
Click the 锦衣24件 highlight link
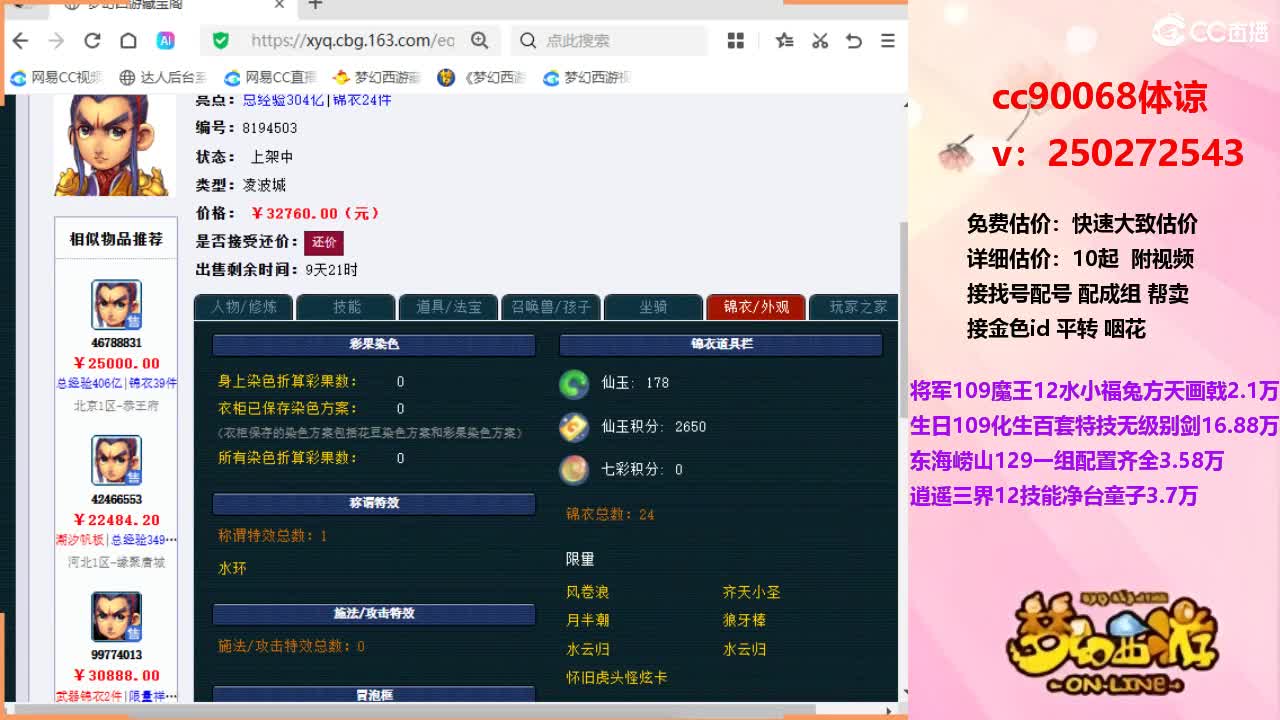[362, 100]
